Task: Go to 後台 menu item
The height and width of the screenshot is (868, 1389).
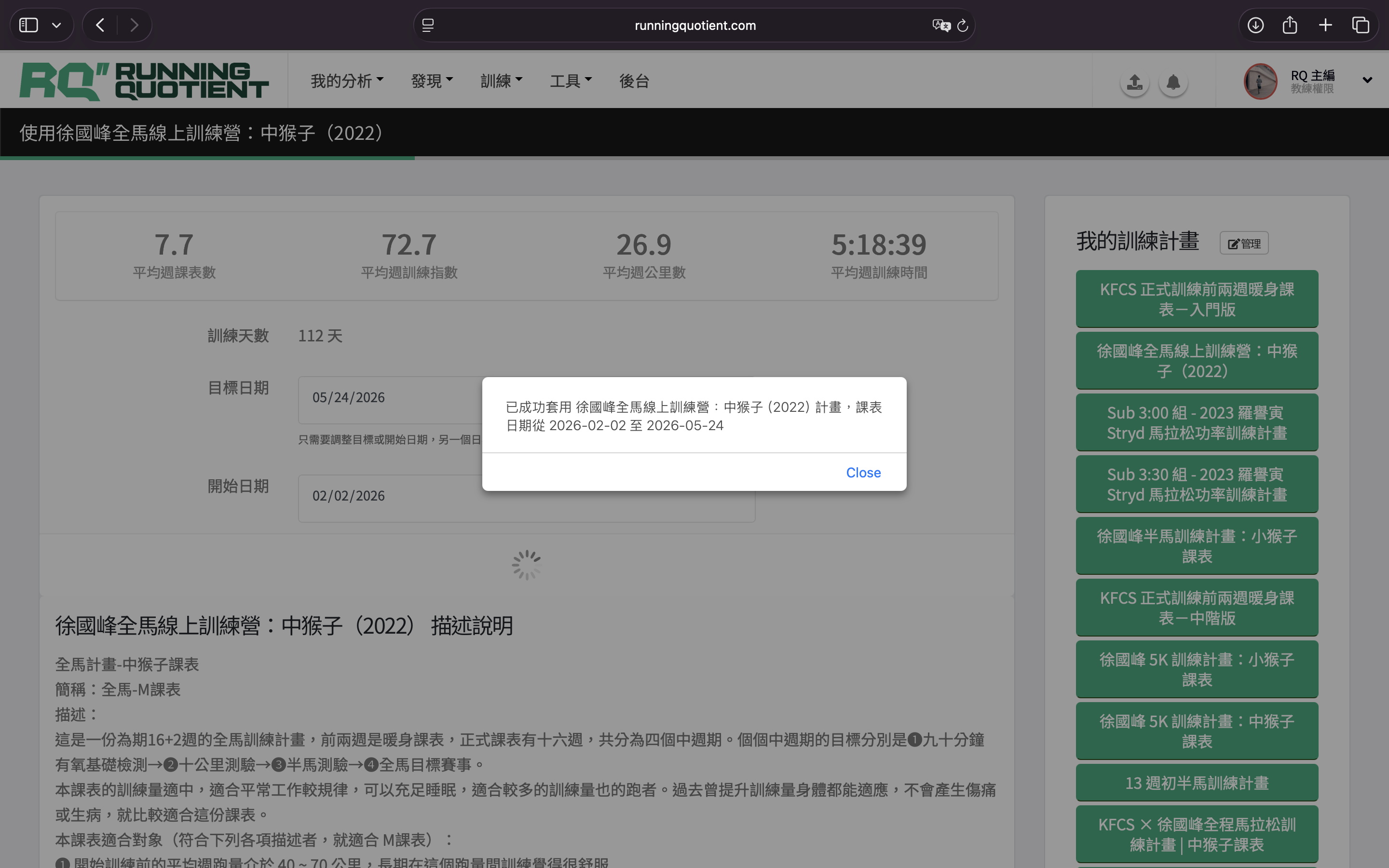Action: [x=634, y=81]
